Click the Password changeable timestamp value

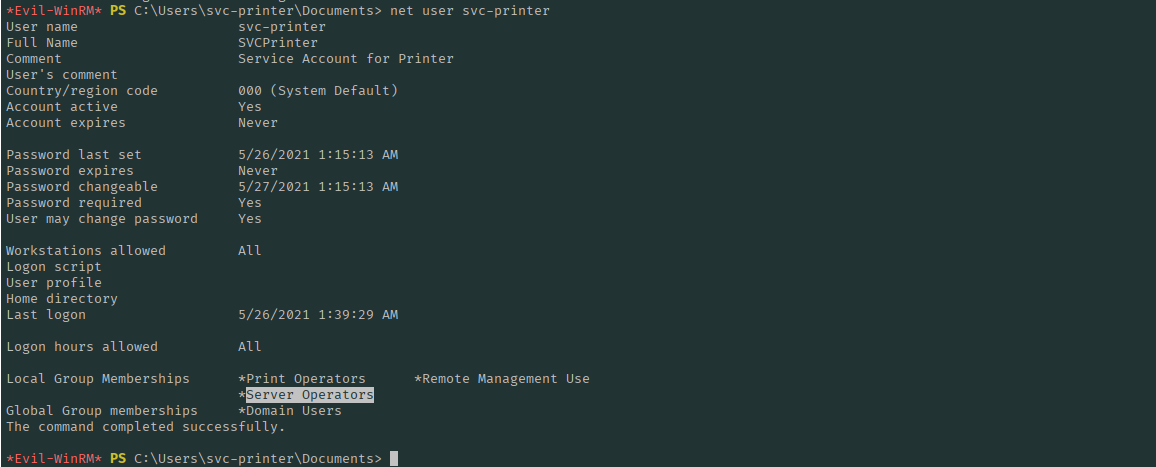pos(317,187)
